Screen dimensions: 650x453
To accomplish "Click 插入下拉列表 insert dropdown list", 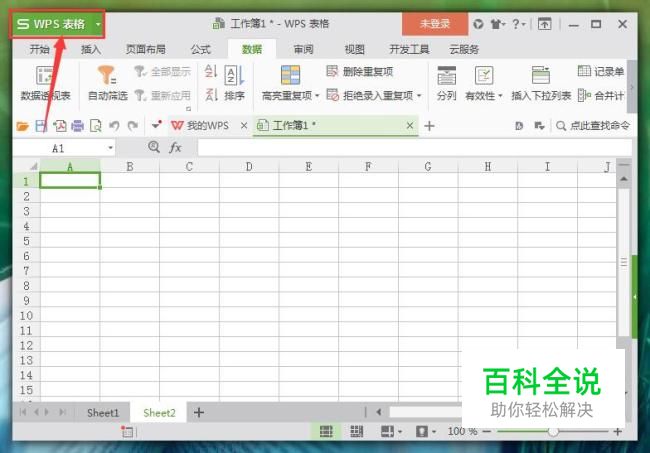I will [x=541, y=83].
